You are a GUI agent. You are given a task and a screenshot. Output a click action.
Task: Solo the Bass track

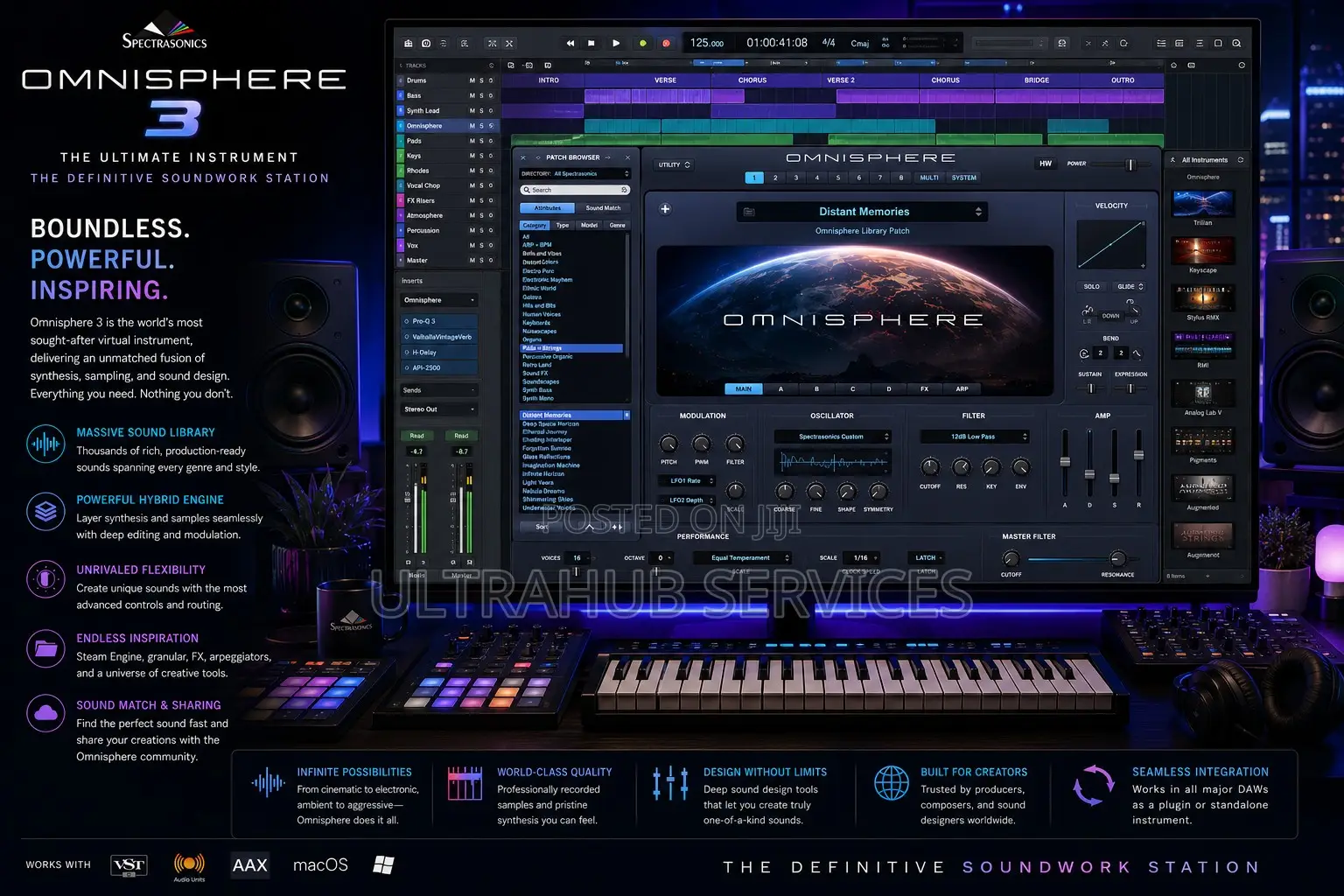[x=481, y=95]
